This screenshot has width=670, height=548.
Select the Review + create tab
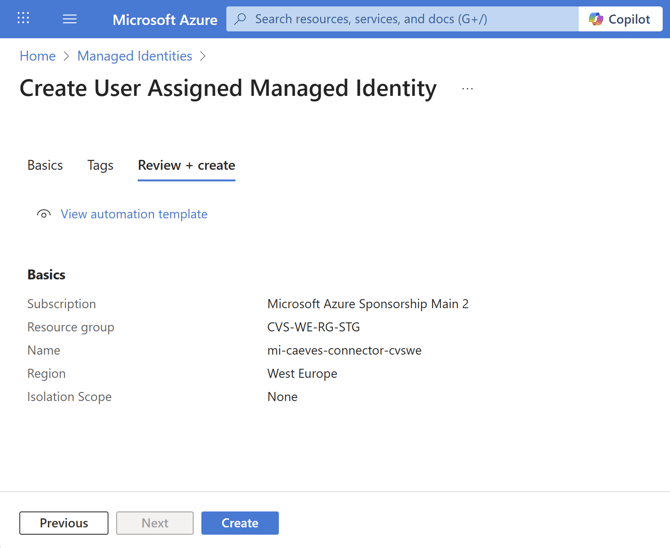pos(186,165)
